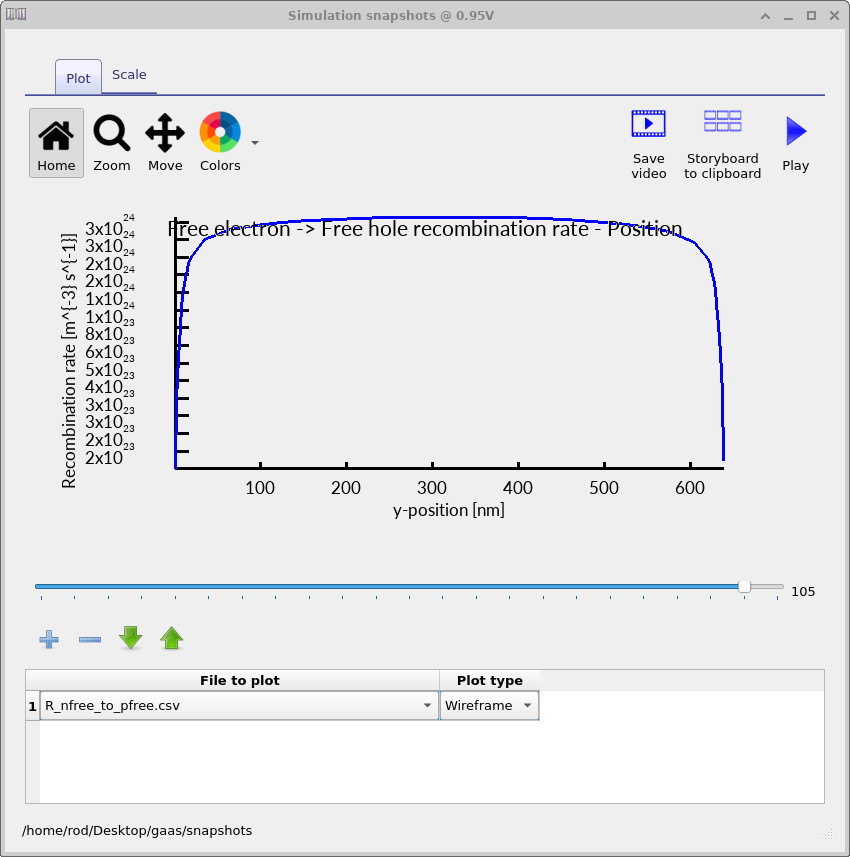Move the plot row down

[x=130, y=639]
